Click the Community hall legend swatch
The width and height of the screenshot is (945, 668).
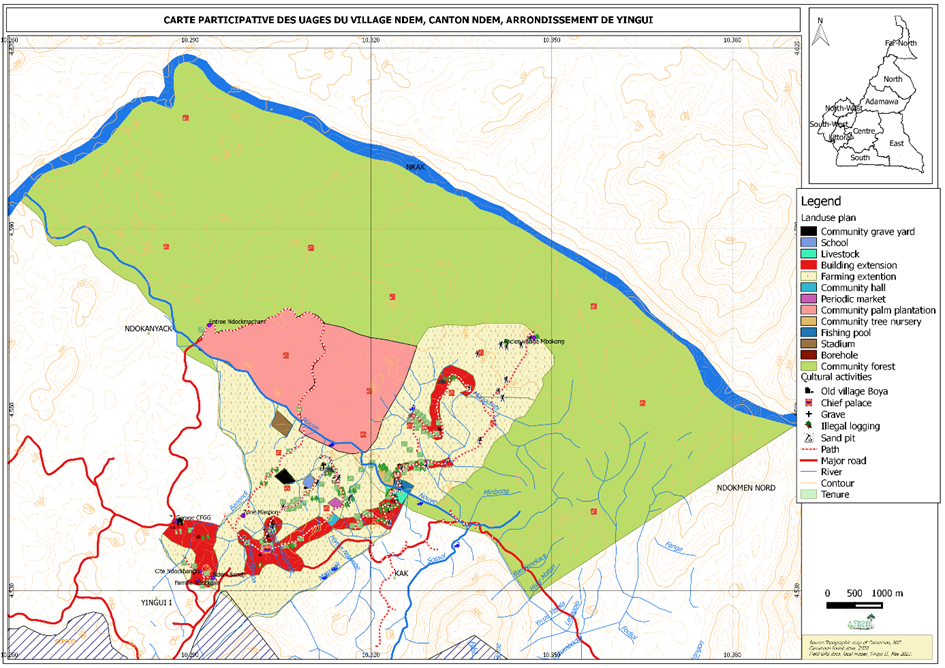[809, 288]
